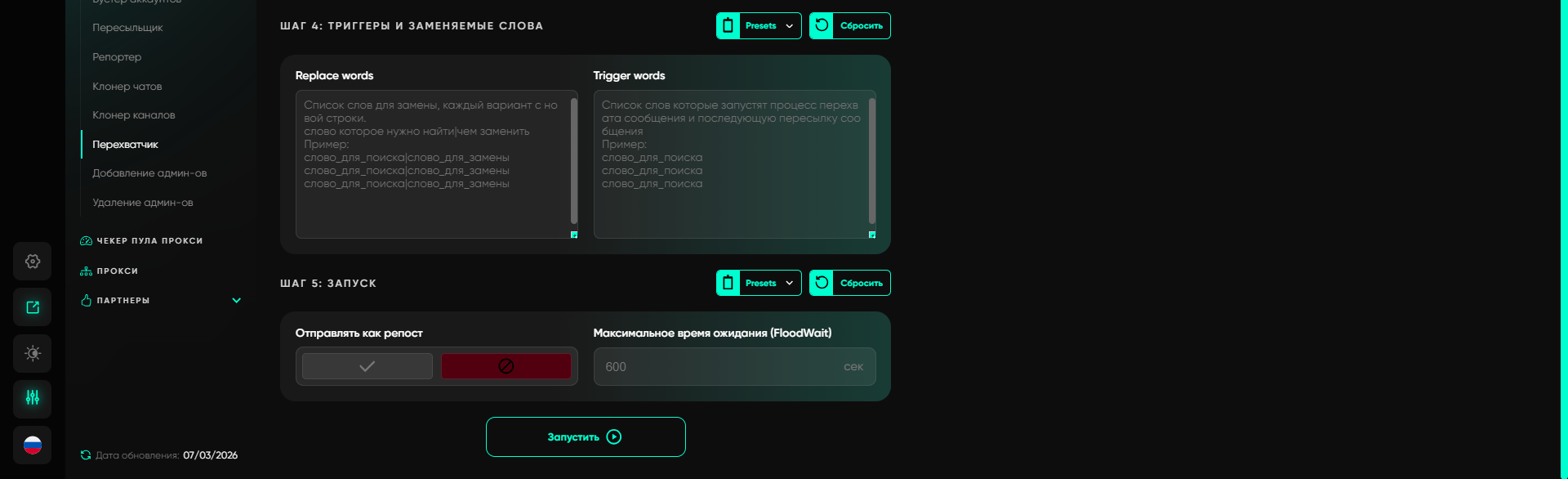Click the reset arrow icon in Step 5
Image resolution: width=1568 pixels, height=479 pixels.
822,283
